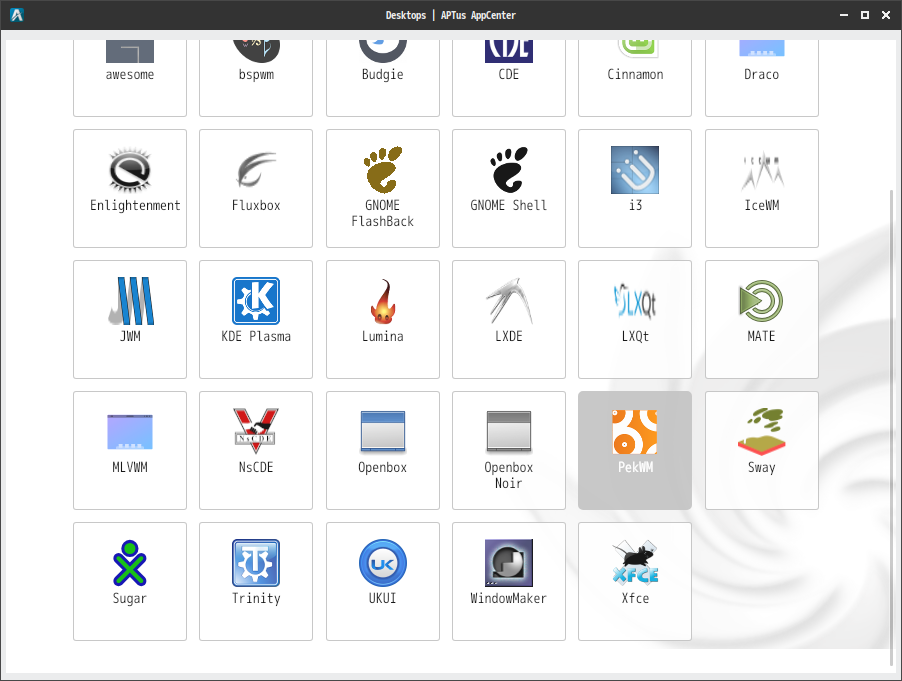
Task: Open the awesome desktop entry
Action: point(130,76)
